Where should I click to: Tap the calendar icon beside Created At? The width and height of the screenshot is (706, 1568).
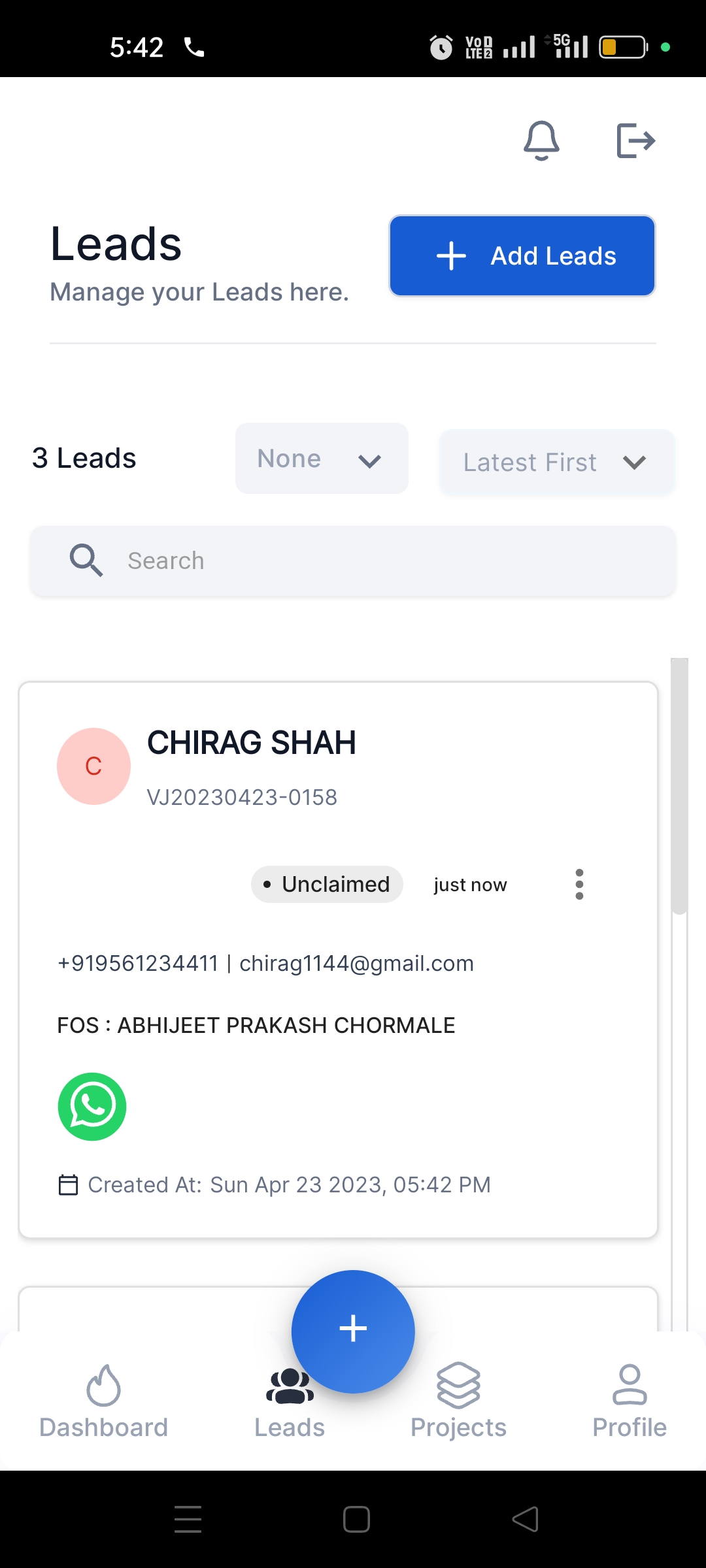pos(68,1184)
